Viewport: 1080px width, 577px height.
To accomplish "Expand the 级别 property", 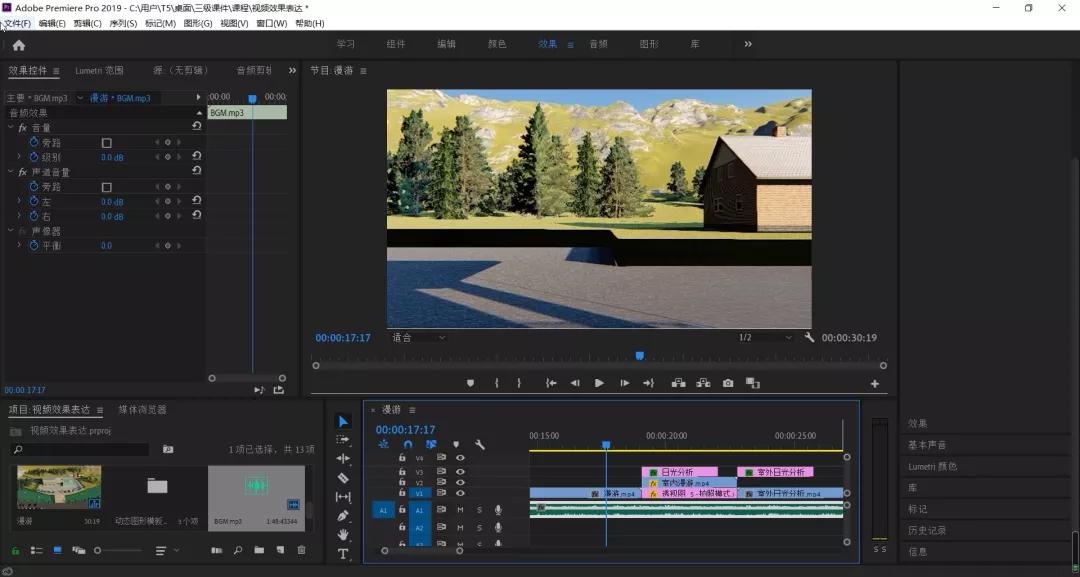I will coord(19,157).
